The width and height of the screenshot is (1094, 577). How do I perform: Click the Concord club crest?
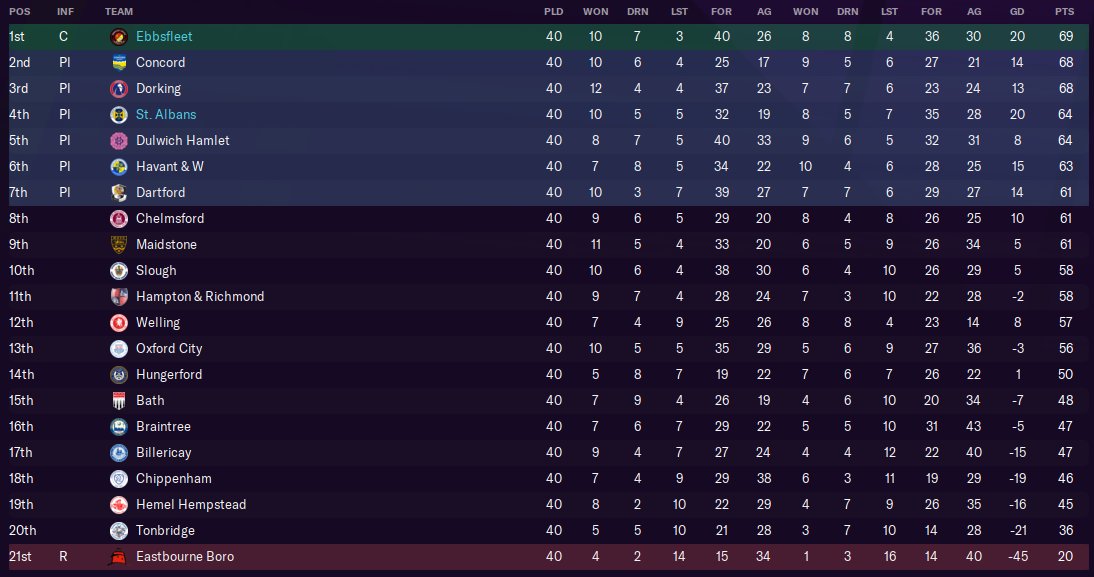click(x=119, y=62)
